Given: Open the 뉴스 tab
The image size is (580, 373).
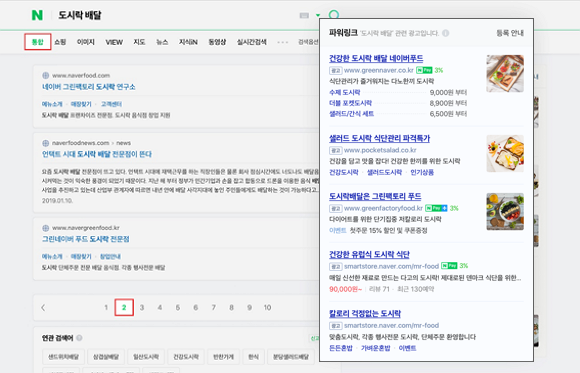Looking at the screenshot, I should point(162,42).
